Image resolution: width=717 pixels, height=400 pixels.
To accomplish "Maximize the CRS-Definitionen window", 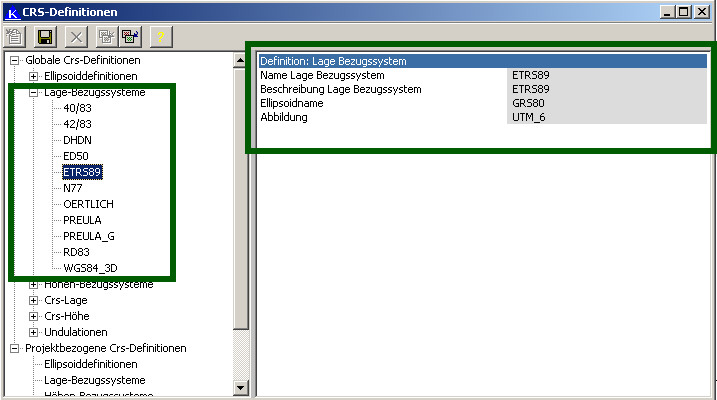I will tap(684, 12).
